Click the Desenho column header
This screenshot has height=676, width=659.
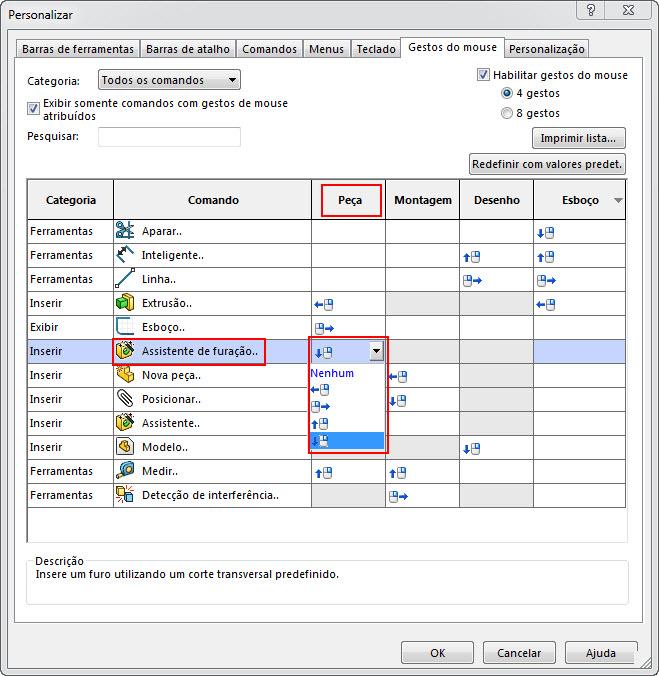(497, 200)
